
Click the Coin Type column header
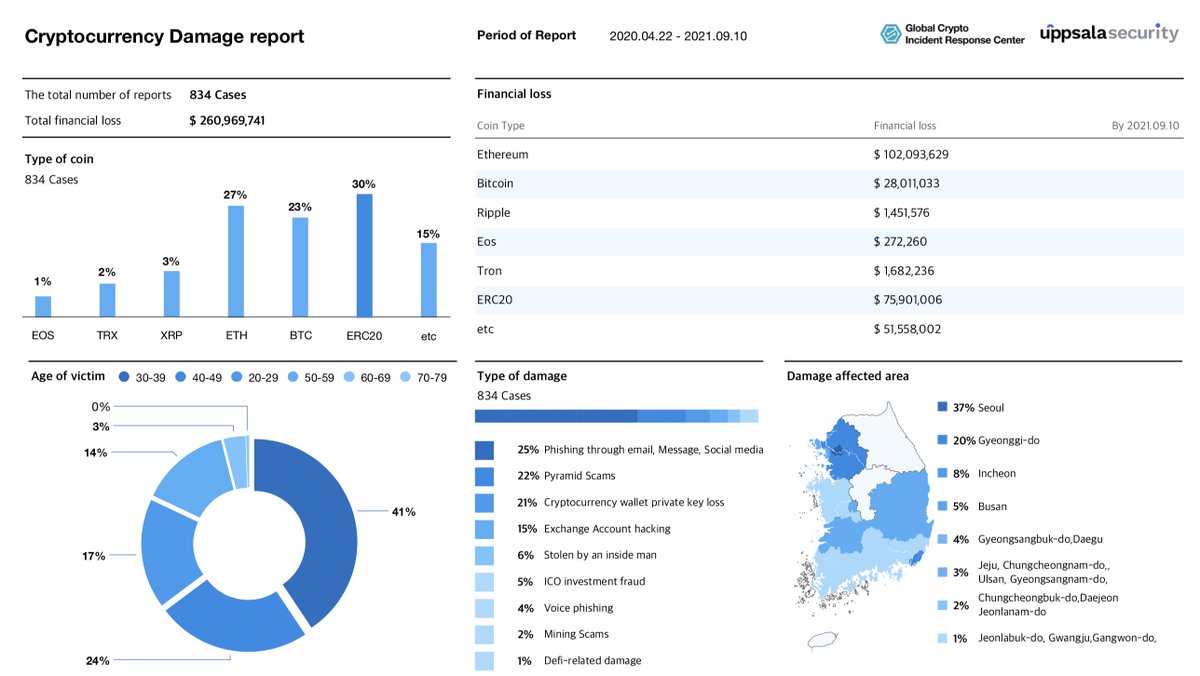501,126
